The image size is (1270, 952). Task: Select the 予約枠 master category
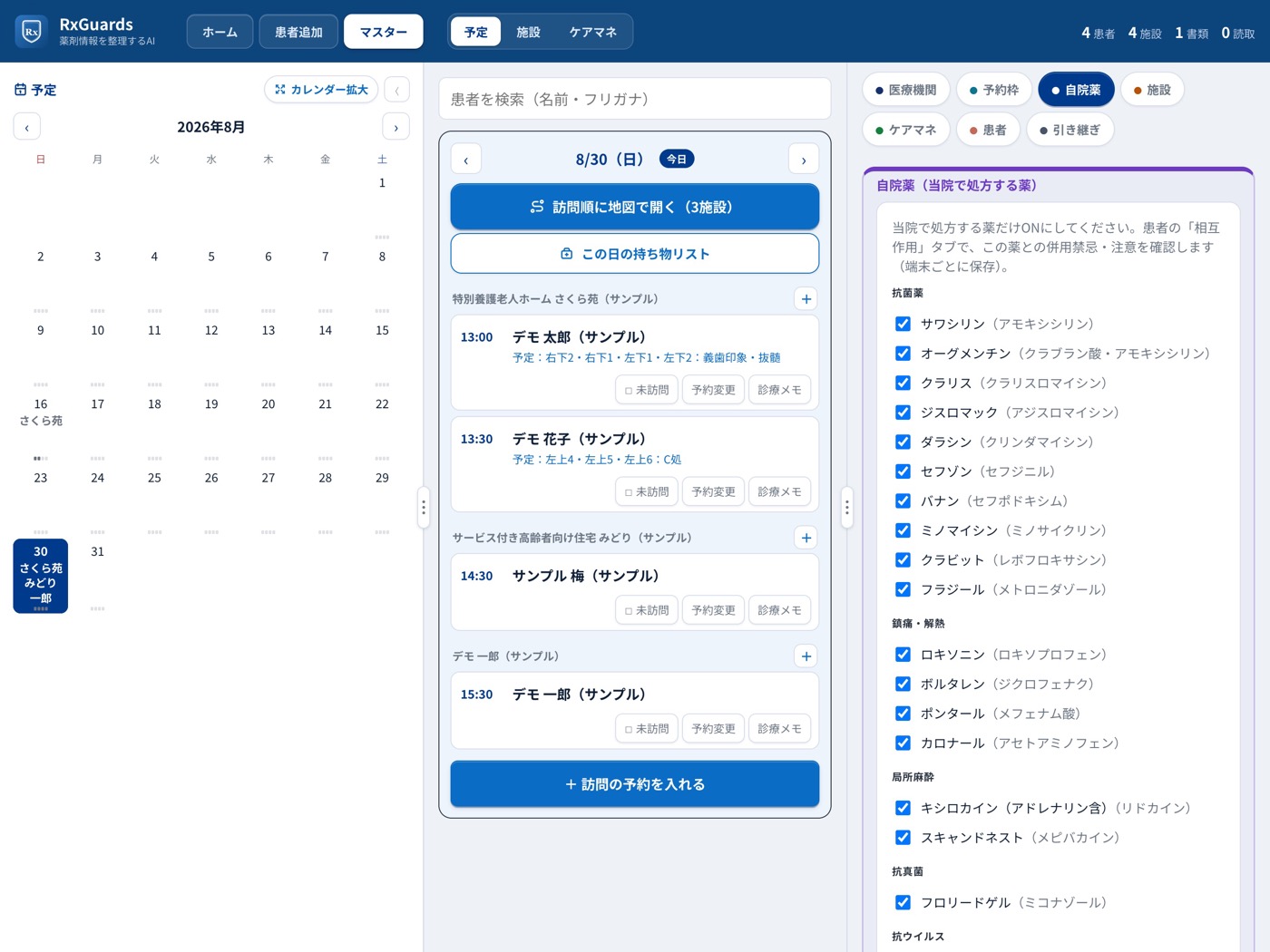click(x=994, y=90)
